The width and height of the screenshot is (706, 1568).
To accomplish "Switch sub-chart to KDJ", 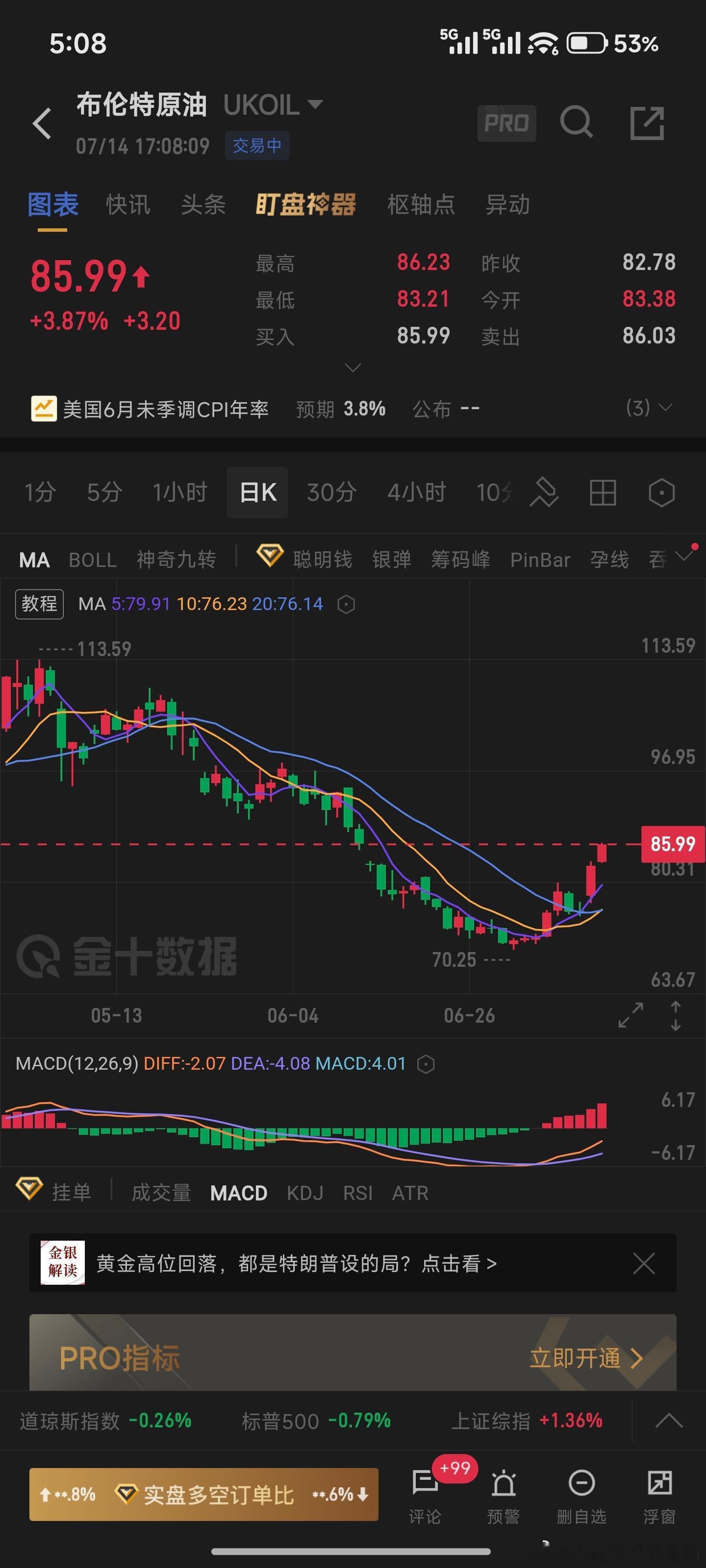I will click(305, 1193).
